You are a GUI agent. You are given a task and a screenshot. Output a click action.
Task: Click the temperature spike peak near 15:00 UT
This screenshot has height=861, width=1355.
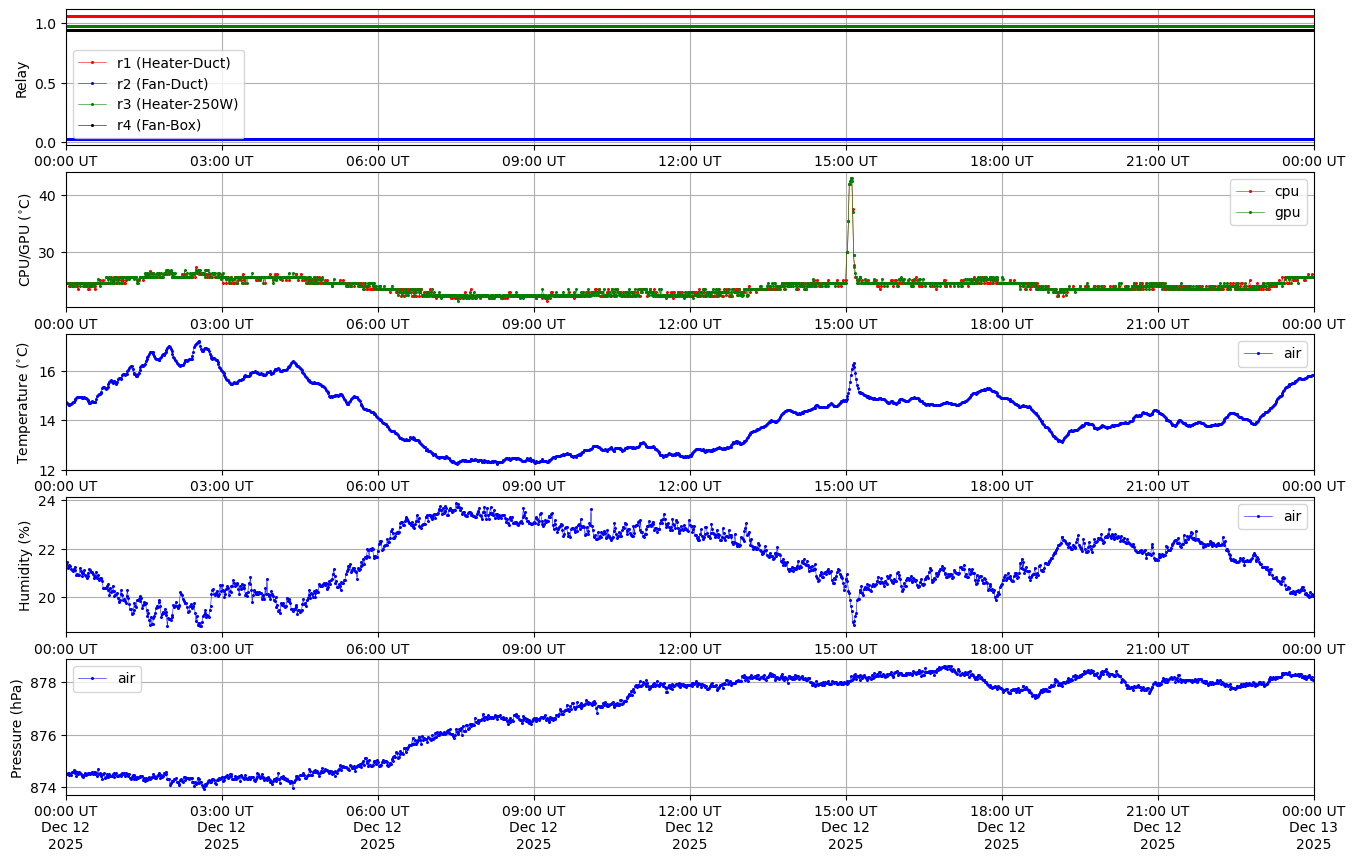(x=853, y=364)
